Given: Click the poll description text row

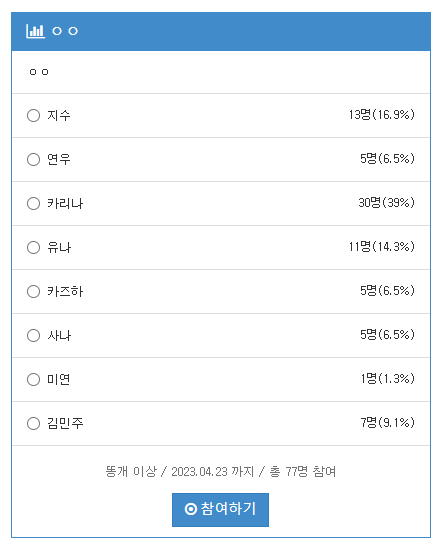Looking at the screenshot, I should click(221, 72).
